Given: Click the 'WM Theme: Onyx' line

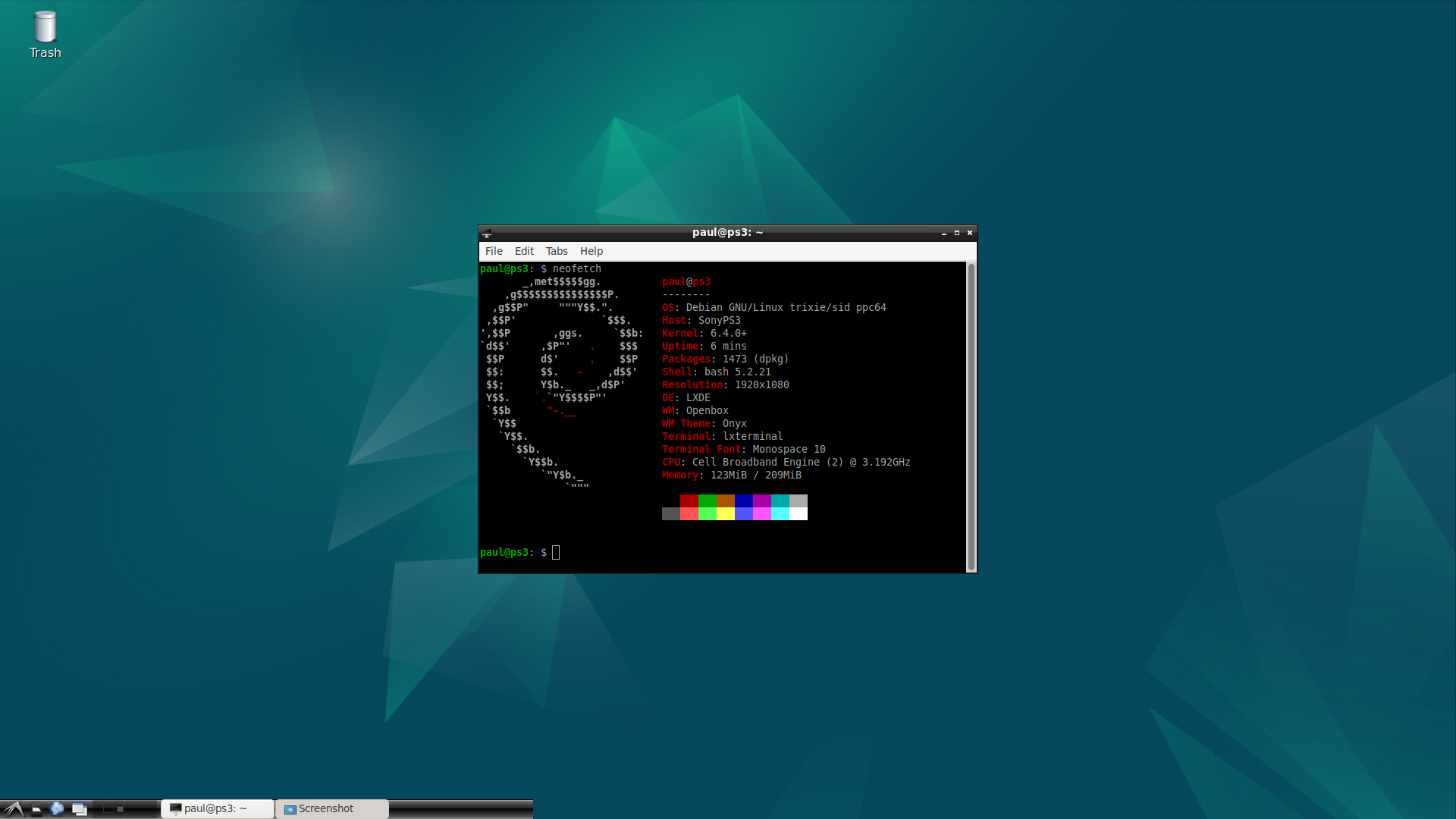Looking at the screenshot, I should pyautogui.click(x=704, y=423).
